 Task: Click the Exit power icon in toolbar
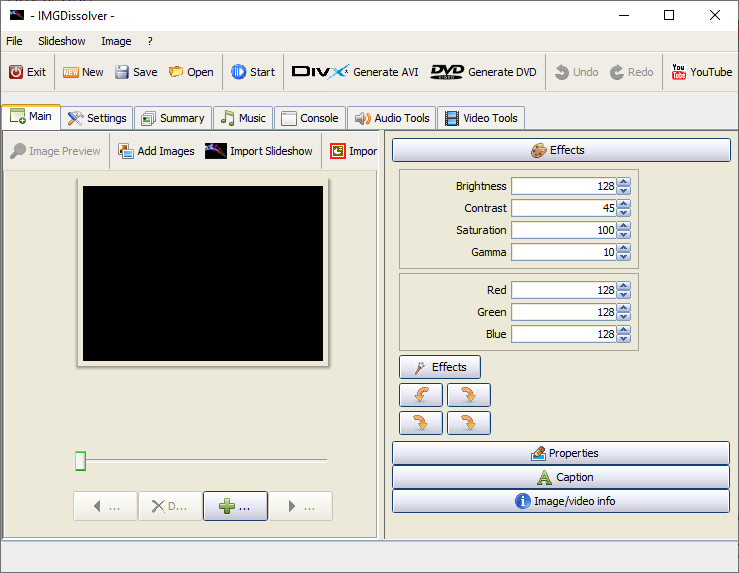[x=16, y=72]
